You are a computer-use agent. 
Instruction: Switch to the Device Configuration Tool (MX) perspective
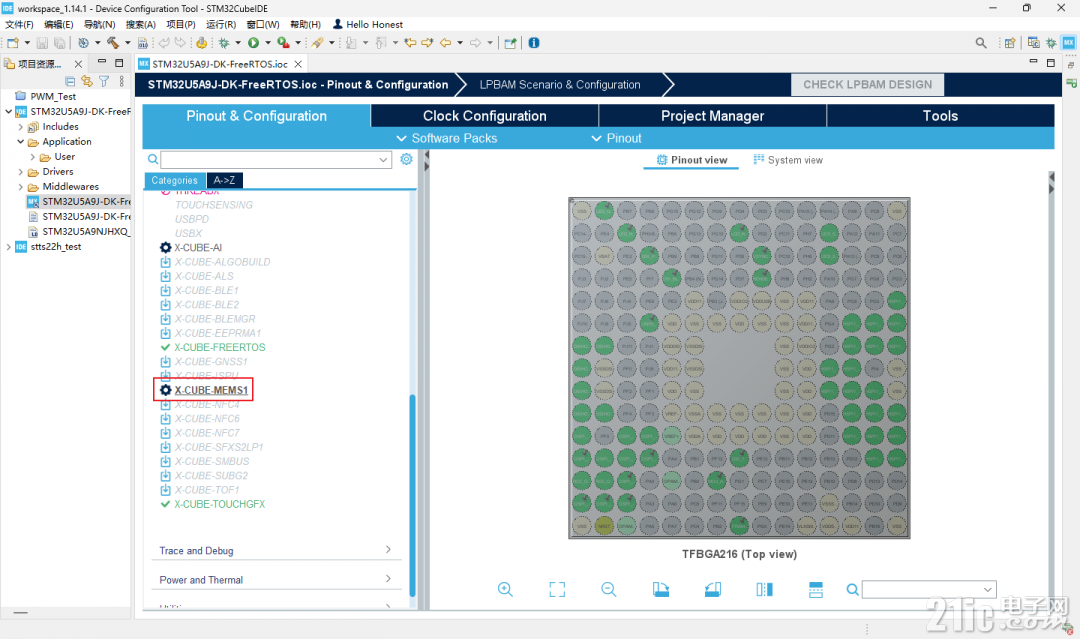click(x=1068, y=43)
